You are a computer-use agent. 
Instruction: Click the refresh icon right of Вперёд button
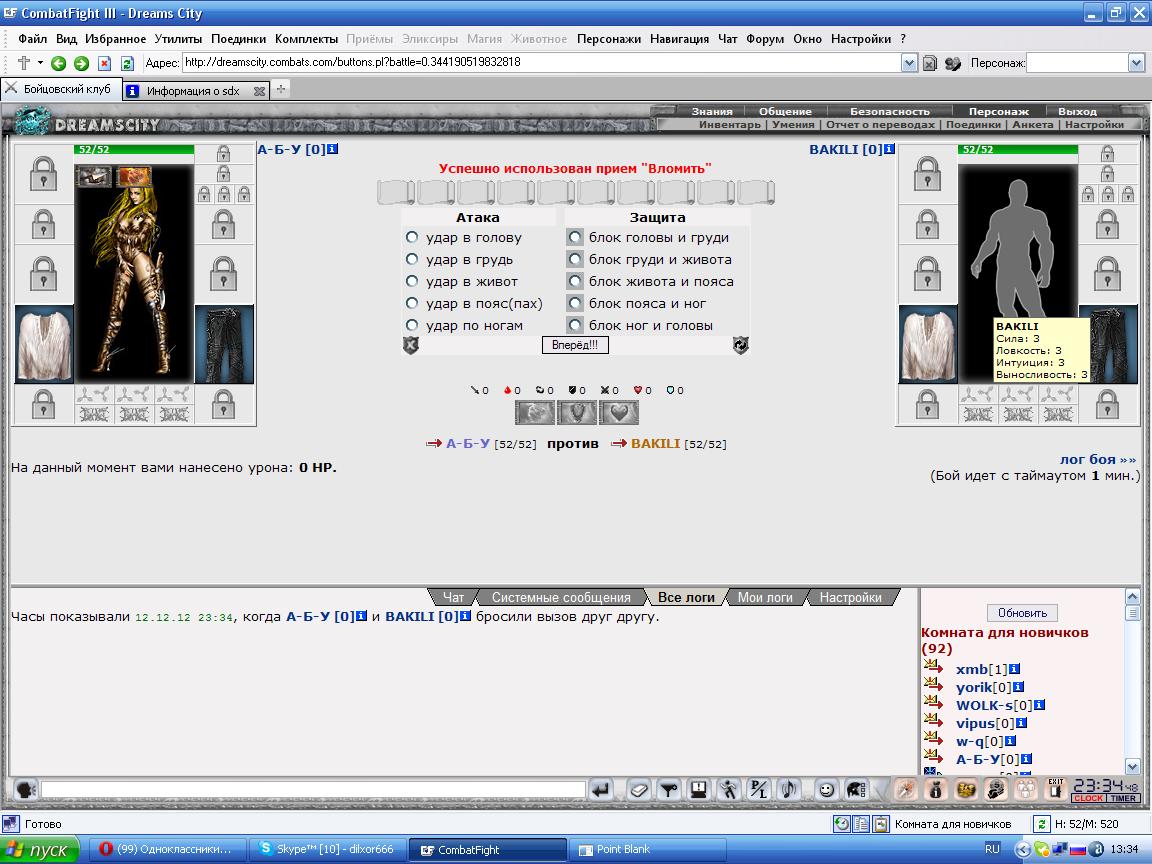[x=741, y=345]
